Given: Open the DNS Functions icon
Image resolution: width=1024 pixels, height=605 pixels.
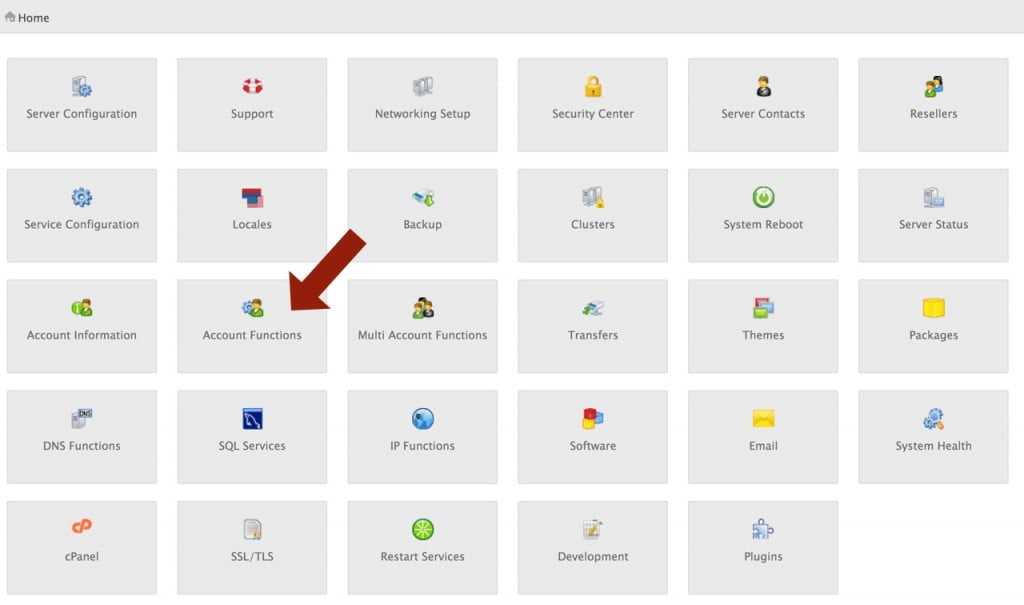Looking at the screenshot, I should coord(82,419).
